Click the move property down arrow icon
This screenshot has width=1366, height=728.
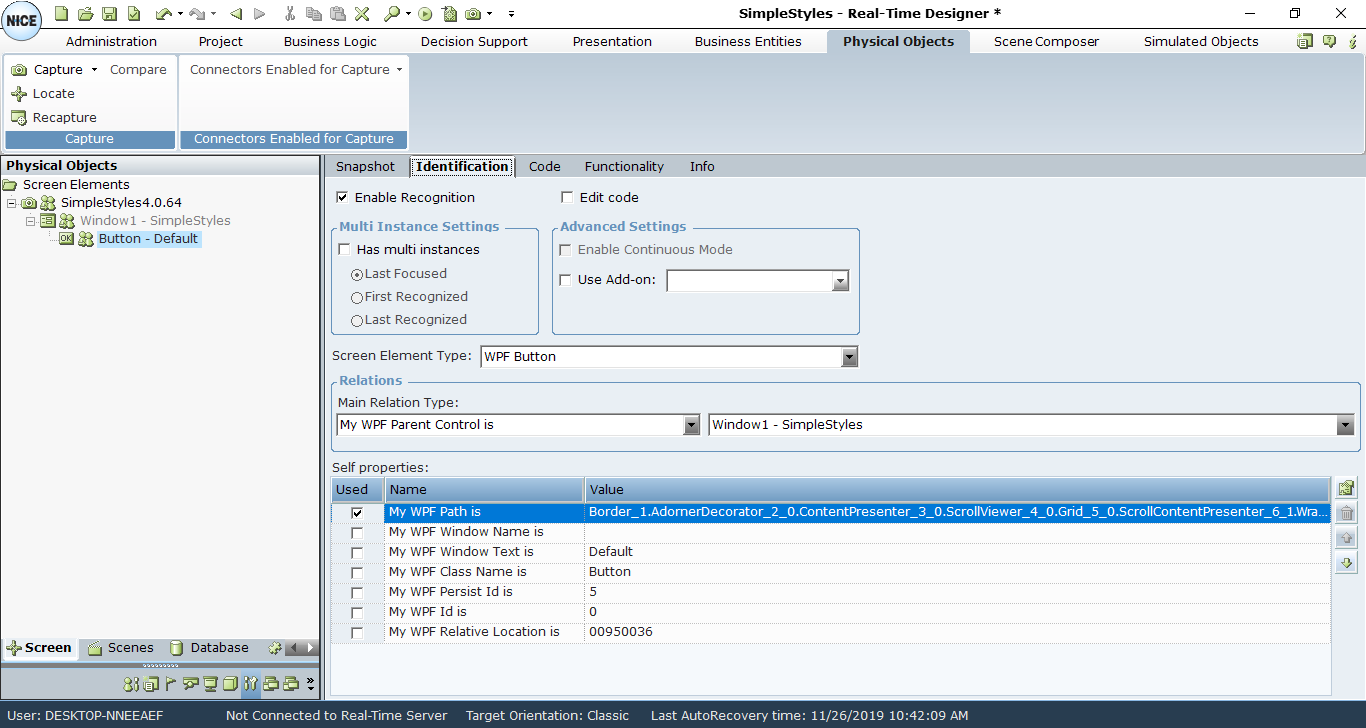click(x=1346, y=563)
